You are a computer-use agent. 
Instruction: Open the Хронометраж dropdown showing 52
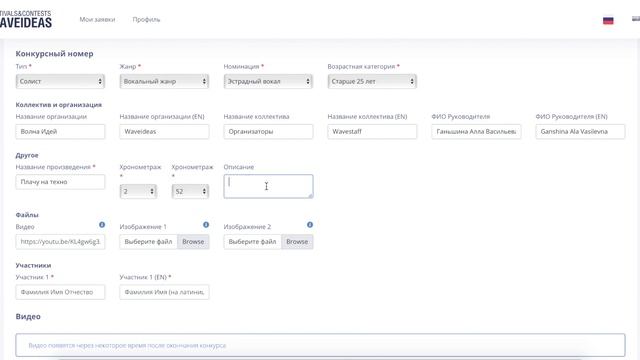coord(190,191)
